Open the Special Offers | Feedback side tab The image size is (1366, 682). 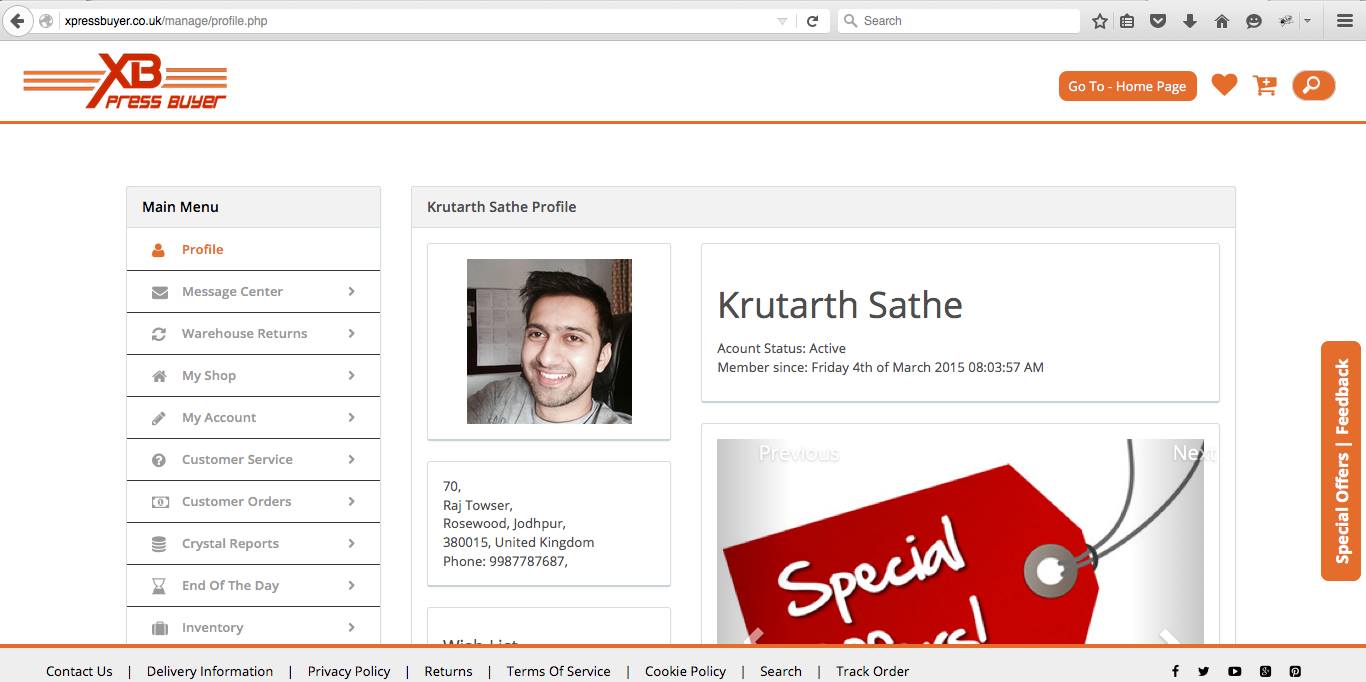point(1342,461)
